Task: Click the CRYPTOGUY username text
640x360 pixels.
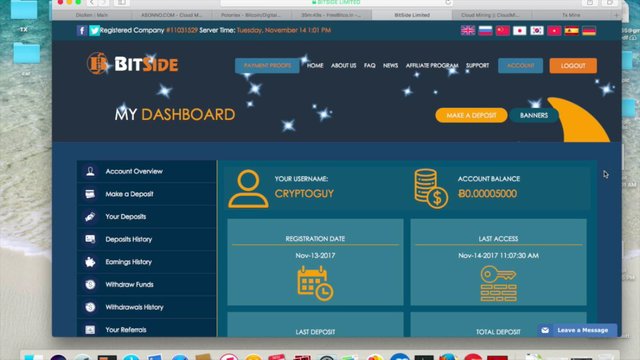Action: click(x=304, y=194)
